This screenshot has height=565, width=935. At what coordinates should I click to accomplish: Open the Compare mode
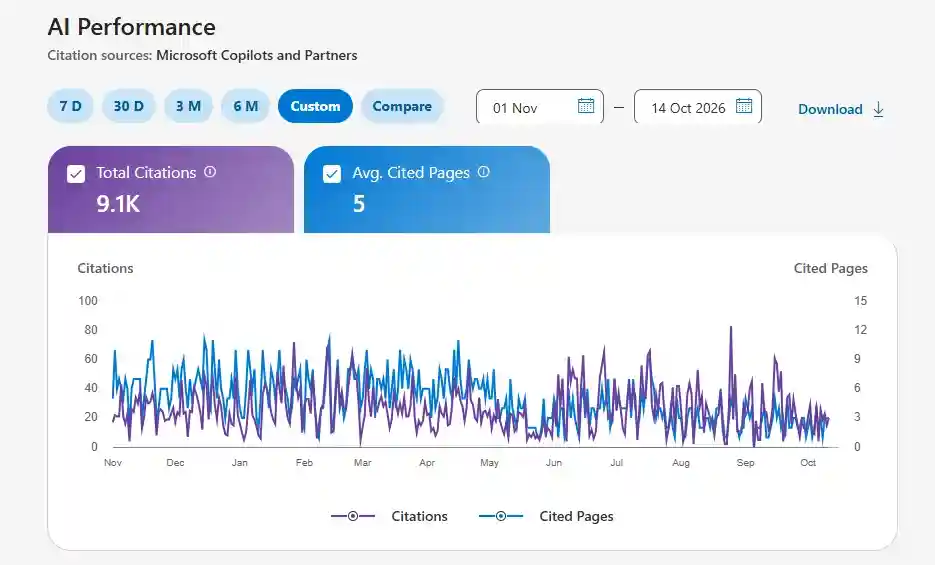tap(402, 106)
